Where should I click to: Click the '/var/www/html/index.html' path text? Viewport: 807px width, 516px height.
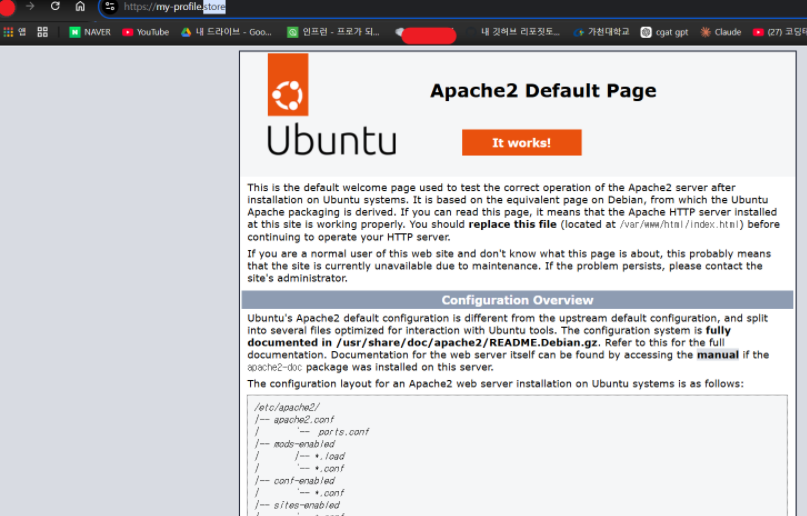pyautogui.click(x=679, y=224)
